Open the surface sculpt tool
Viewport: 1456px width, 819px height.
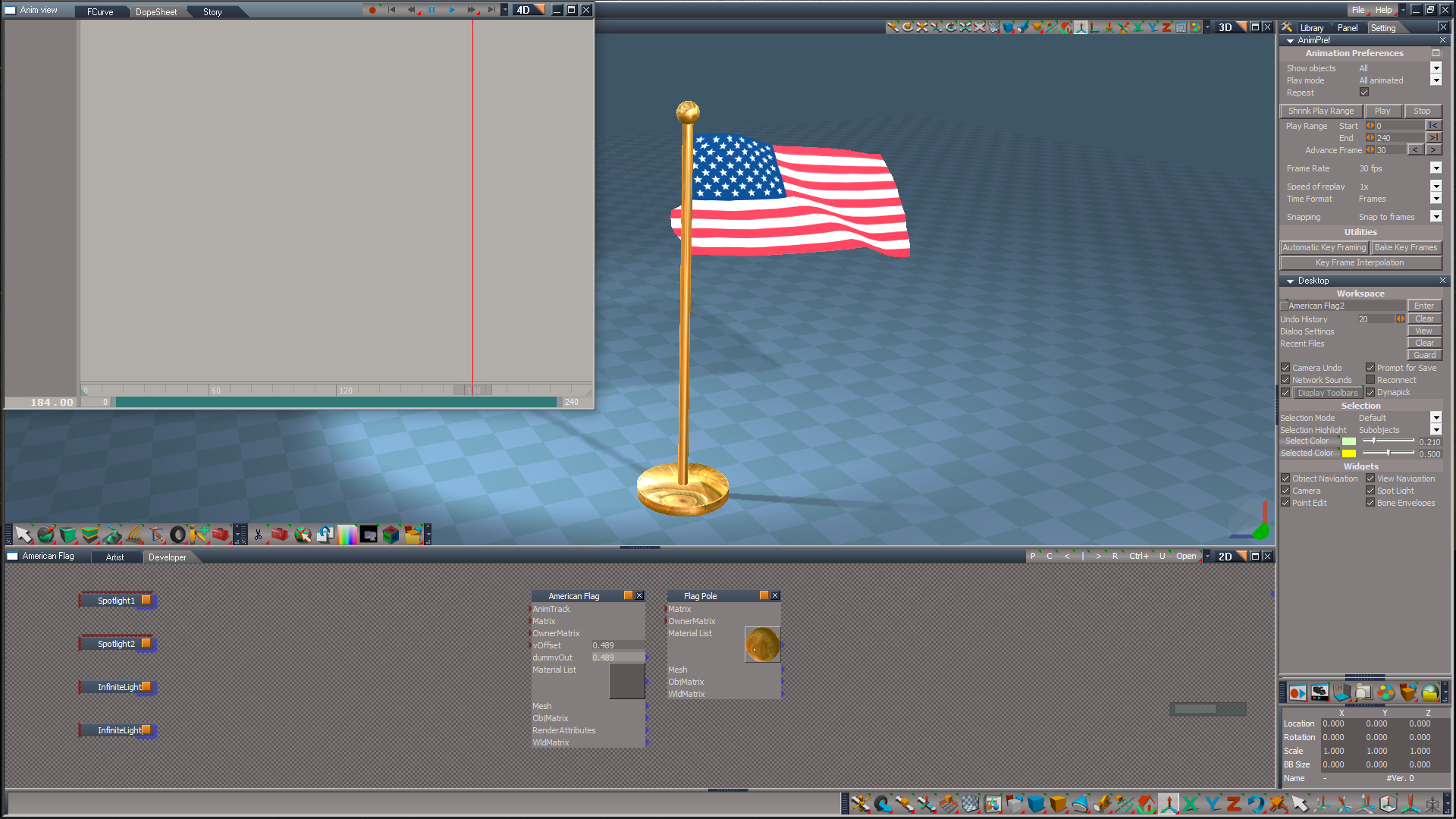coord(111,535)
